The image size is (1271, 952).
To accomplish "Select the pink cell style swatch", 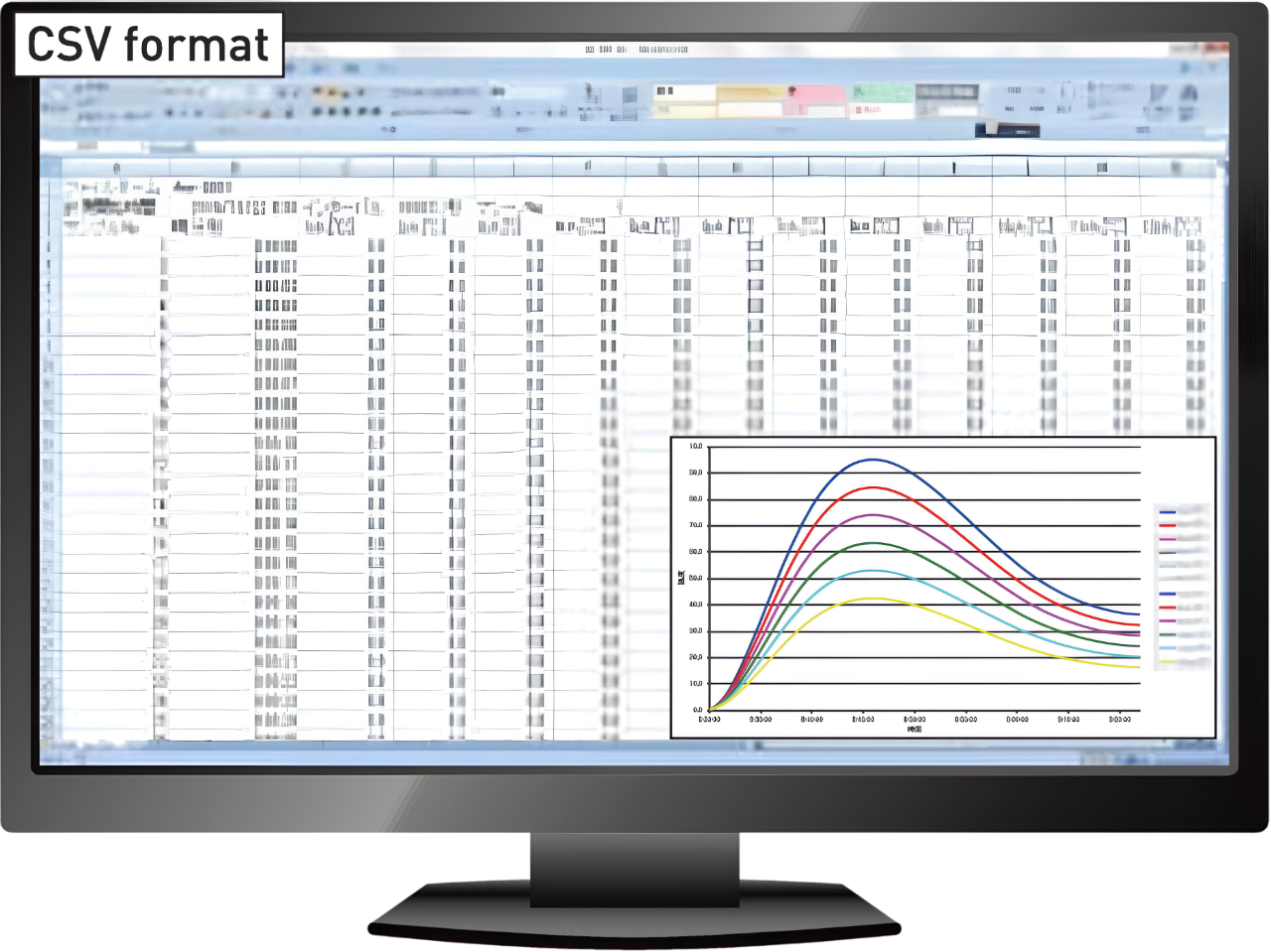I will coord(813,92).
